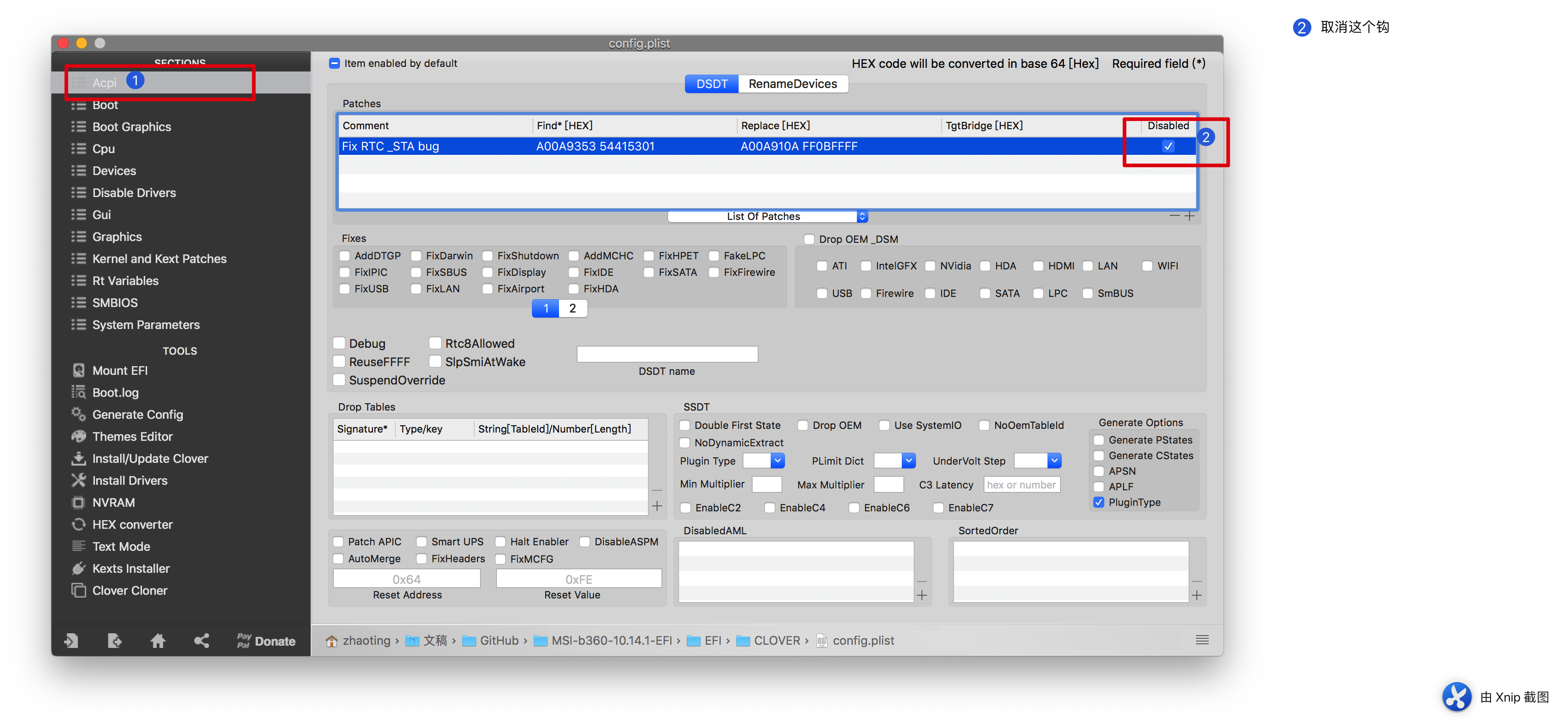Image resolution: width=1568 pixels, height=724 pixels.
Task: Enable the FixShutdown checkbox
Action: pos(488,256)
